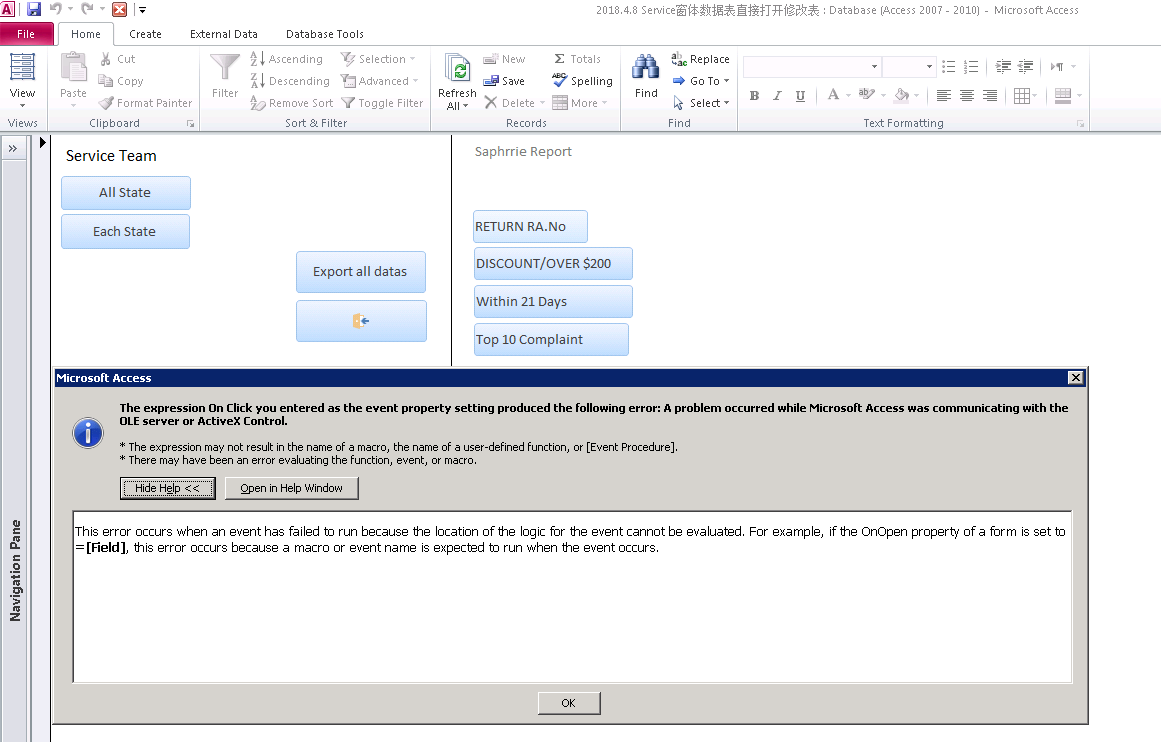Click the Each State button
1161x742 pixels.
tap(125, 232)
